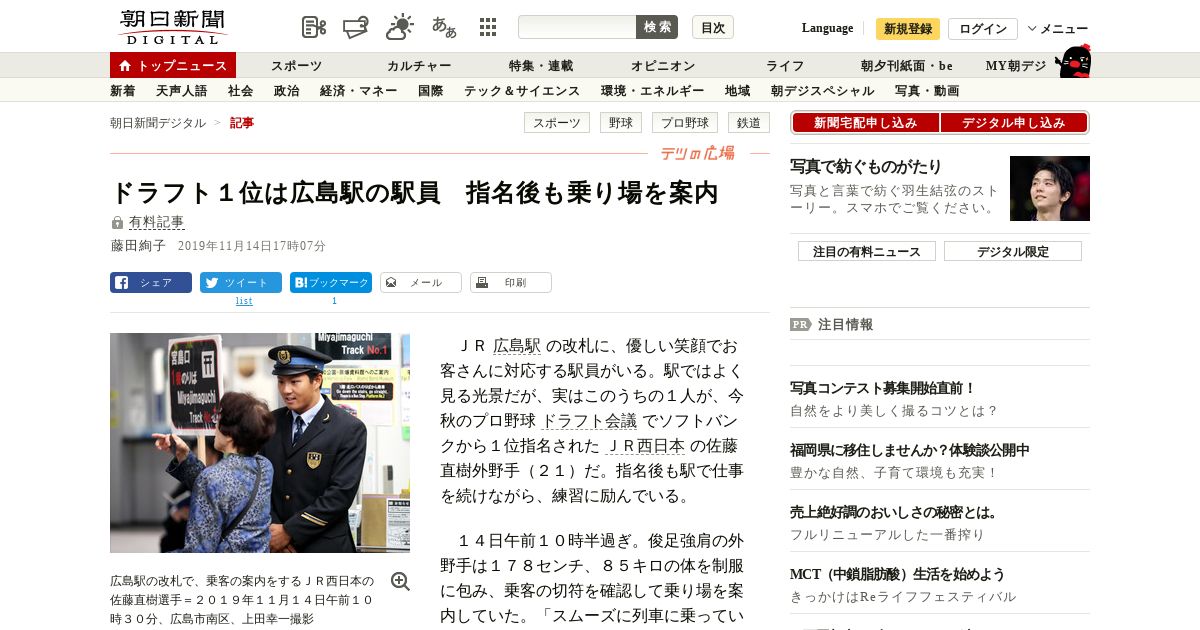Screen dimensions: 1200x630
Task: Open the news list icon in header
Action: coord(314,27)
